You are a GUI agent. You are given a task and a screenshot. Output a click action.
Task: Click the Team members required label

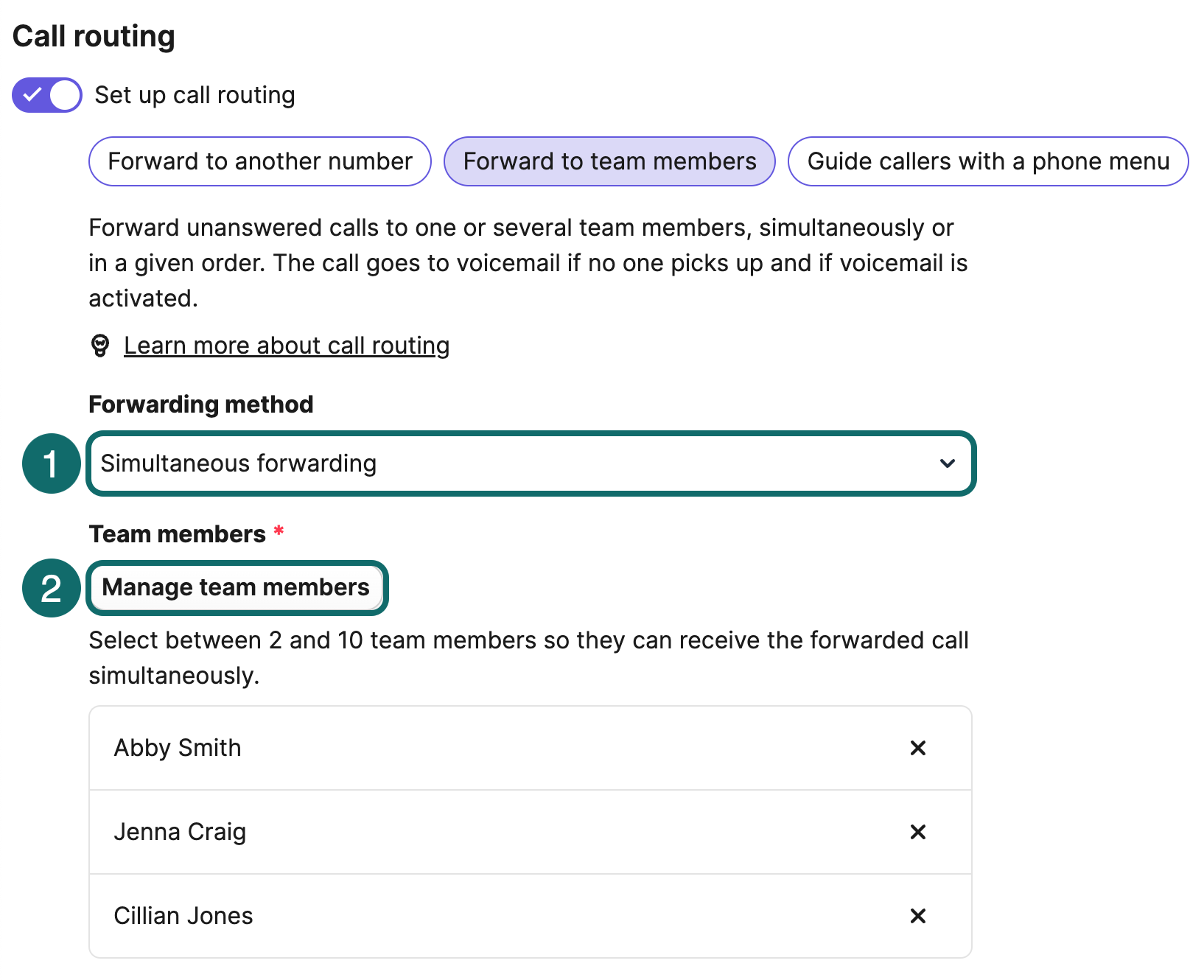(178, 534)
